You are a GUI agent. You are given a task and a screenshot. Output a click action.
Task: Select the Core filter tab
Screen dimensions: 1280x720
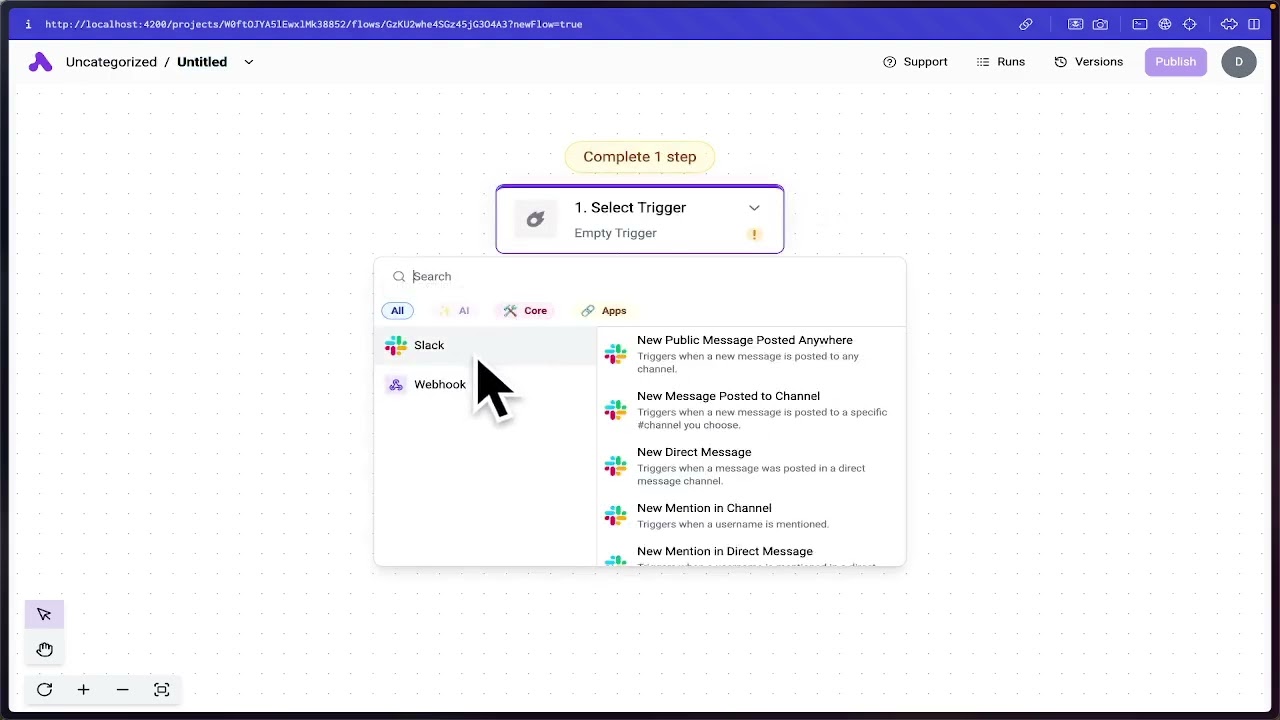click(526, 311)
